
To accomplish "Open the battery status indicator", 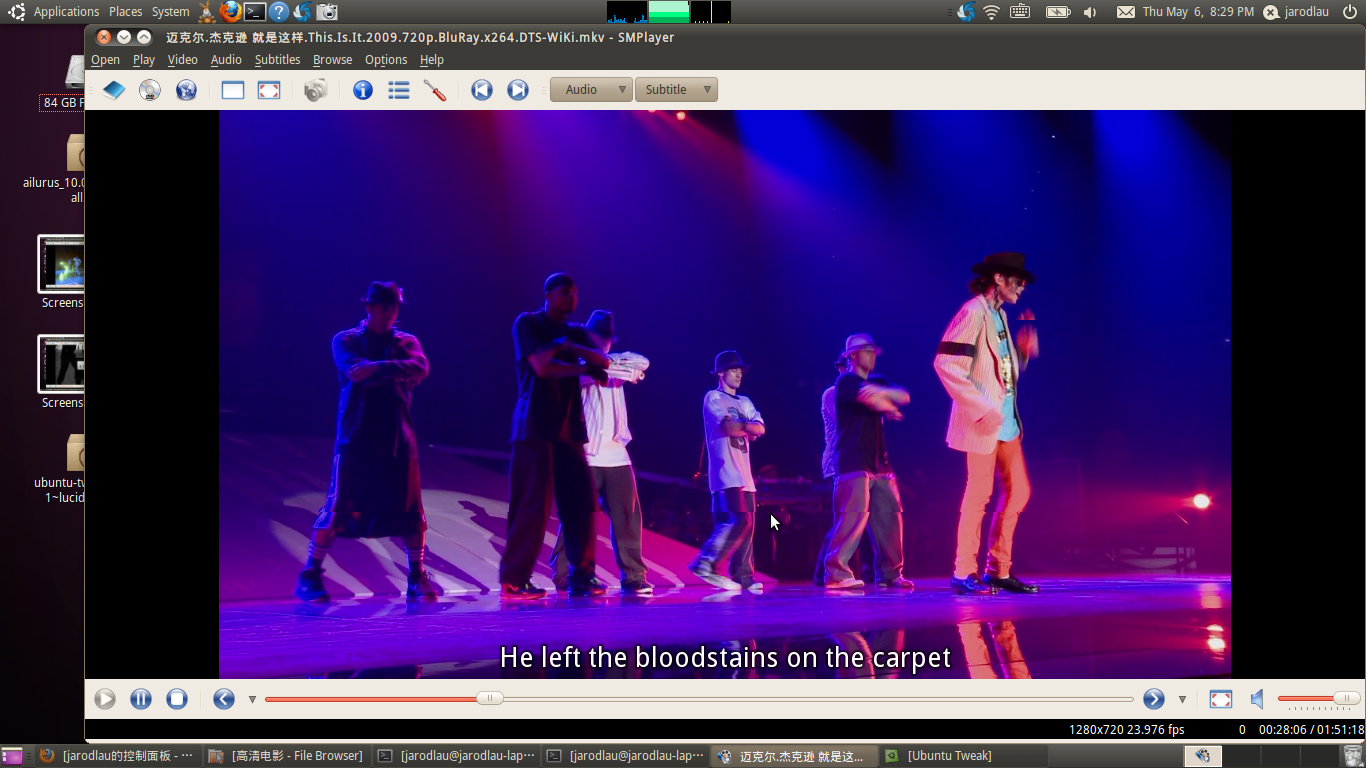I will (1058, 12).
